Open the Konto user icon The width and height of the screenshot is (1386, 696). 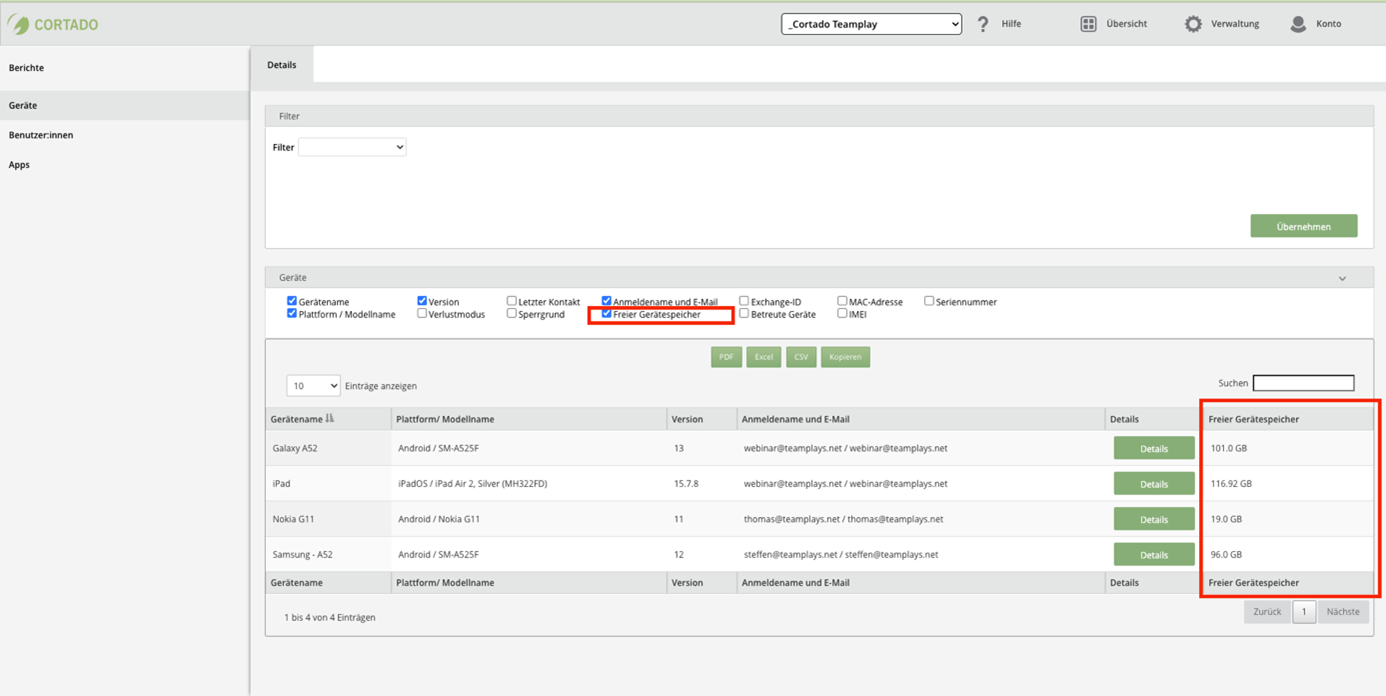coord(1298,24)
